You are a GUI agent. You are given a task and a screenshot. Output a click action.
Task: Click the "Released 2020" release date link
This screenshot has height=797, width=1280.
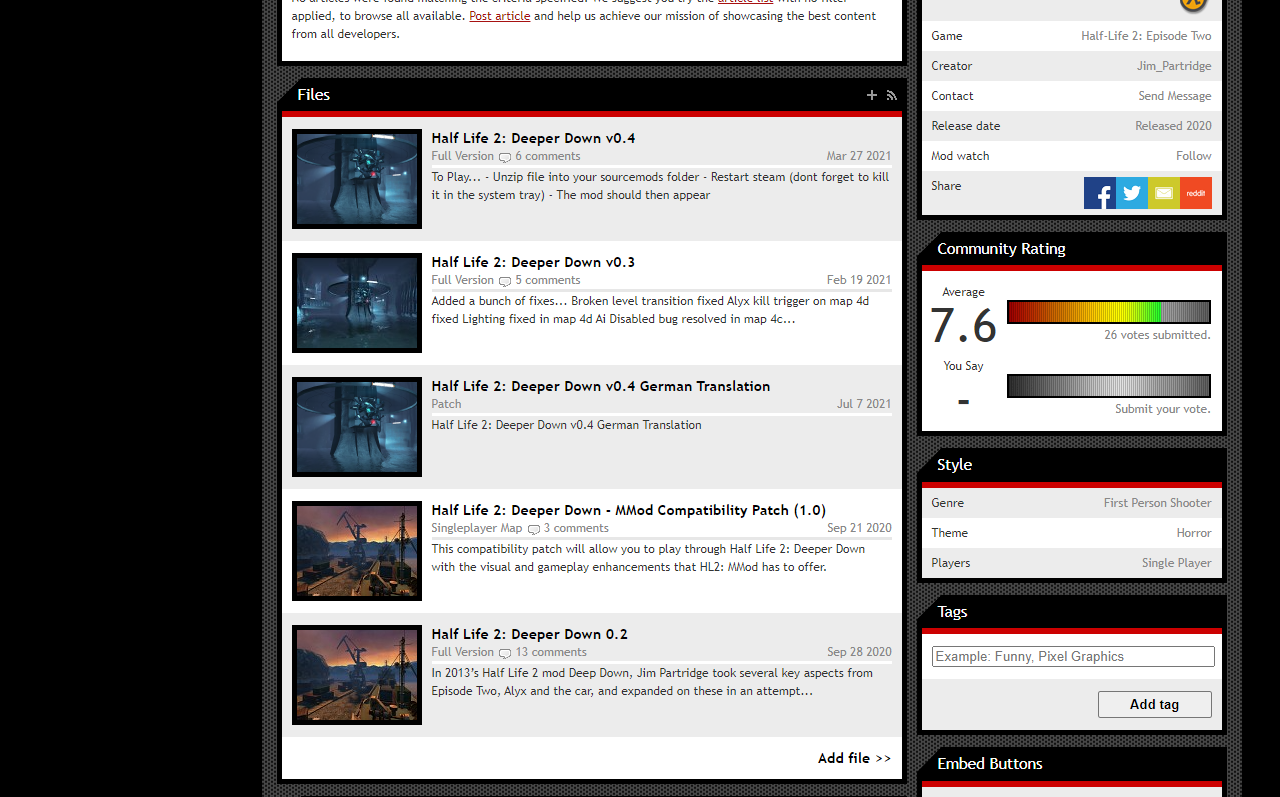tap(1173, 126)
